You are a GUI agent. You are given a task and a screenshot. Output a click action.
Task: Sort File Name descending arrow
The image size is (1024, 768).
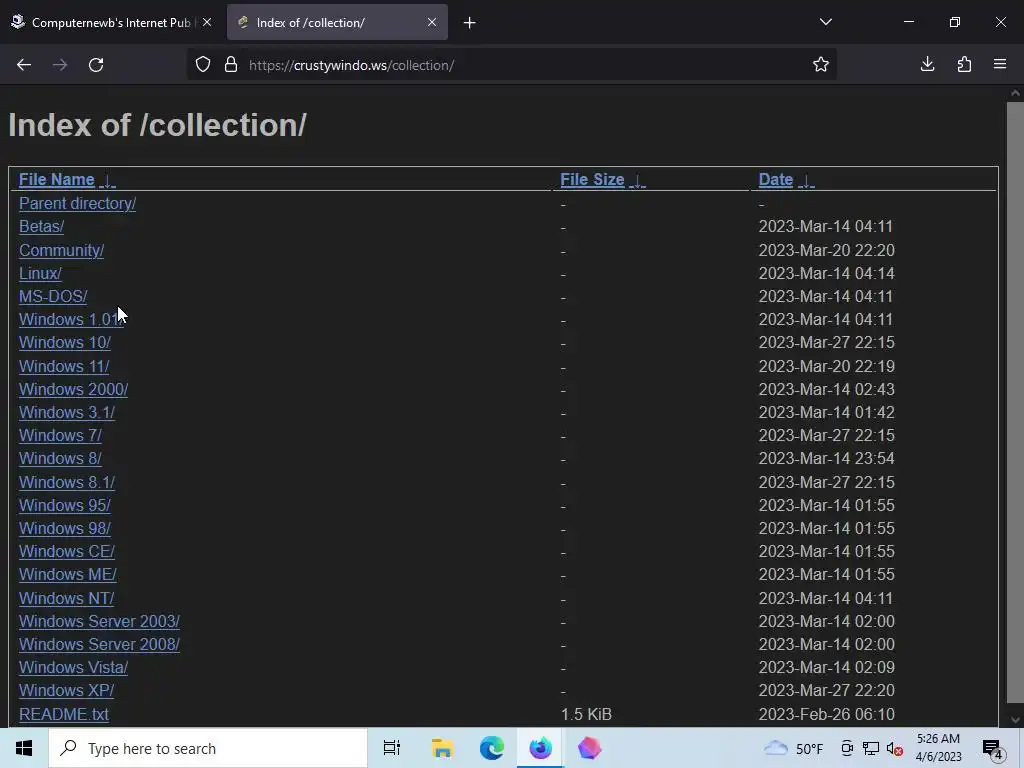pos(108,181)
